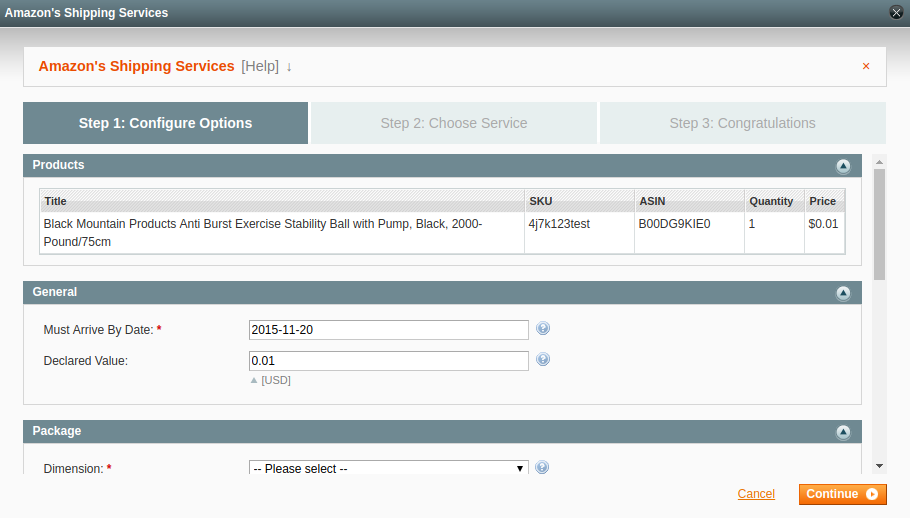Show help tooltip for Dimension
This screenshot has width=910, height=518.
click(x=542, y=467)
